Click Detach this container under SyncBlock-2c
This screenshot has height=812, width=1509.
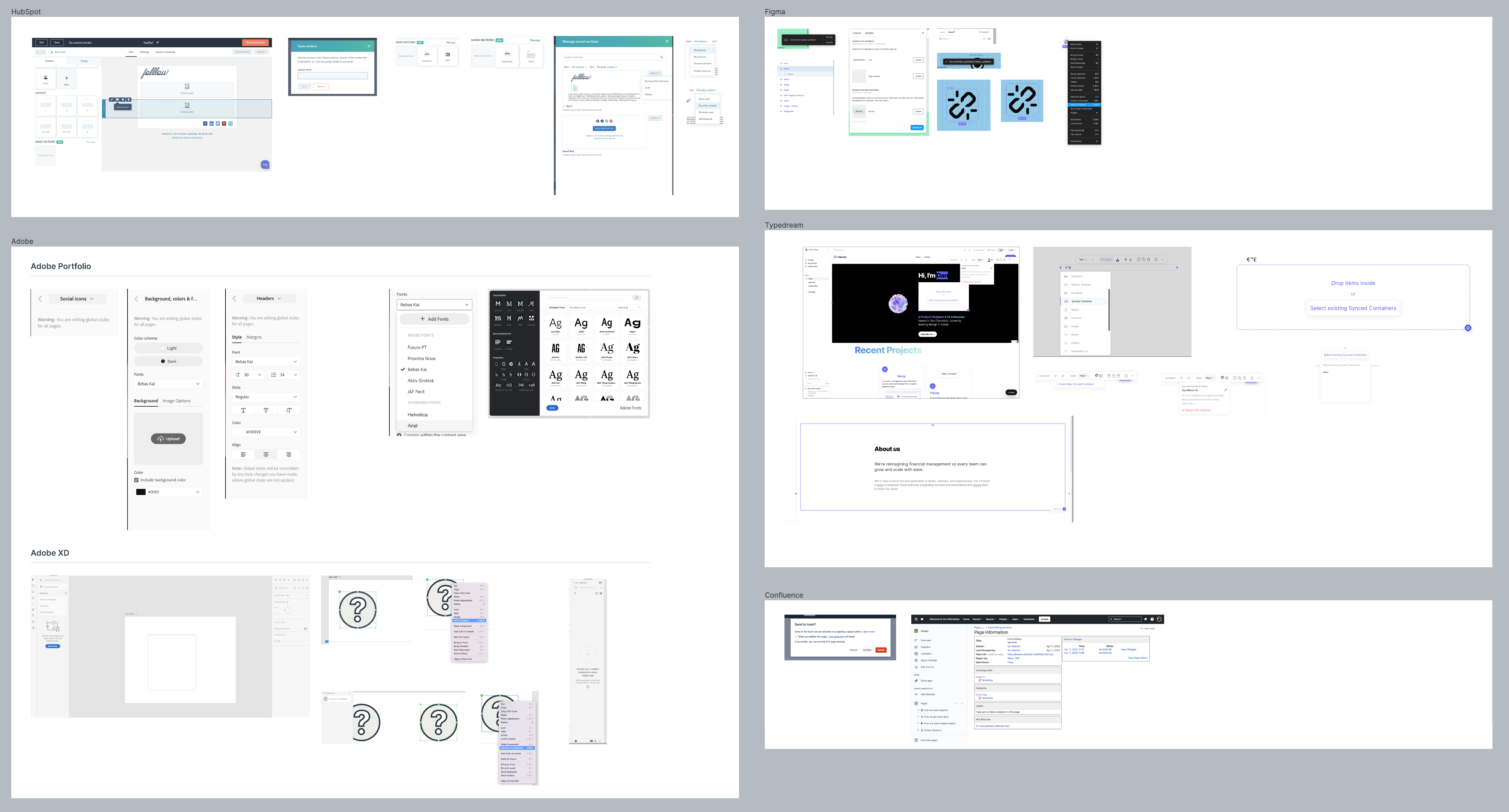tap(1196, 411)
